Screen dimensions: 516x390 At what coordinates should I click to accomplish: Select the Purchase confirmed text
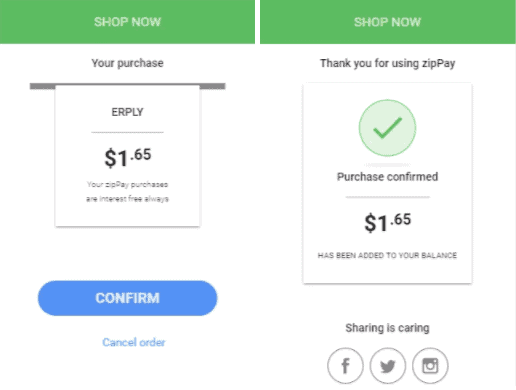point(387,177)
